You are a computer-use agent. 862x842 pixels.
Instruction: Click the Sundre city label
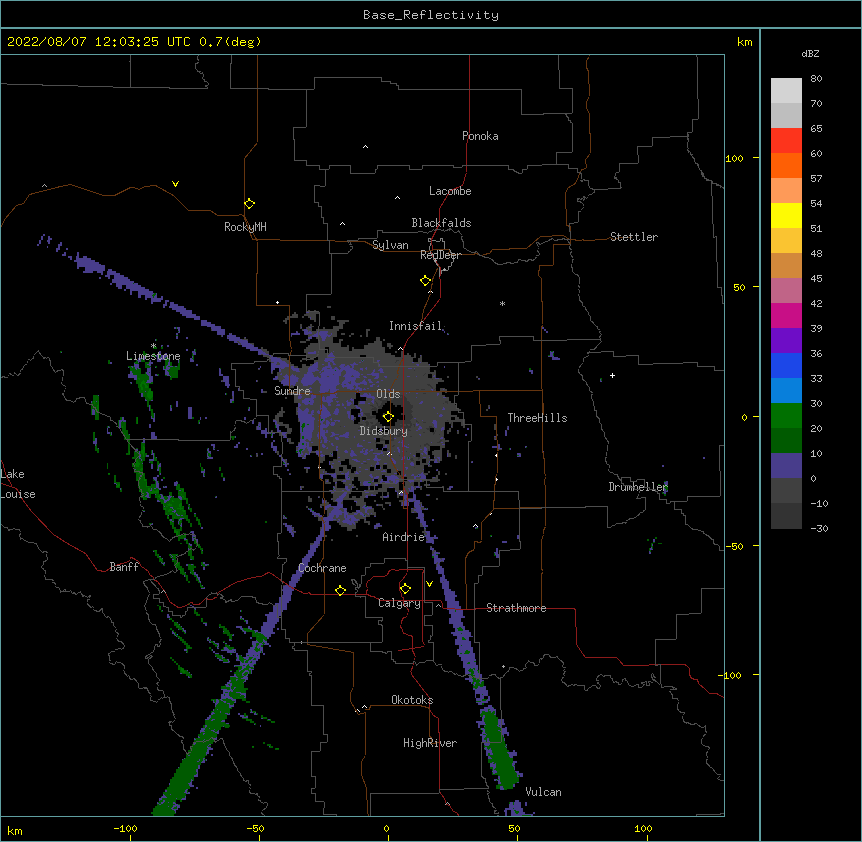[x=292, y=391]
